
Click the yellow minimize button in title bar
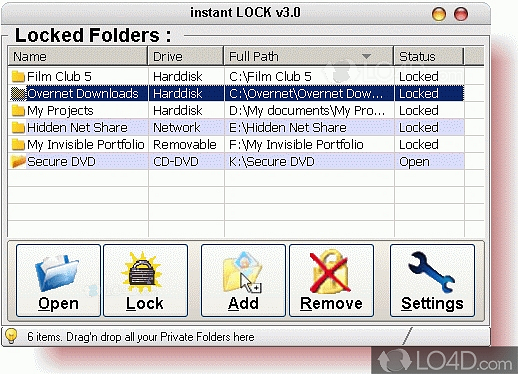point(439,14)
